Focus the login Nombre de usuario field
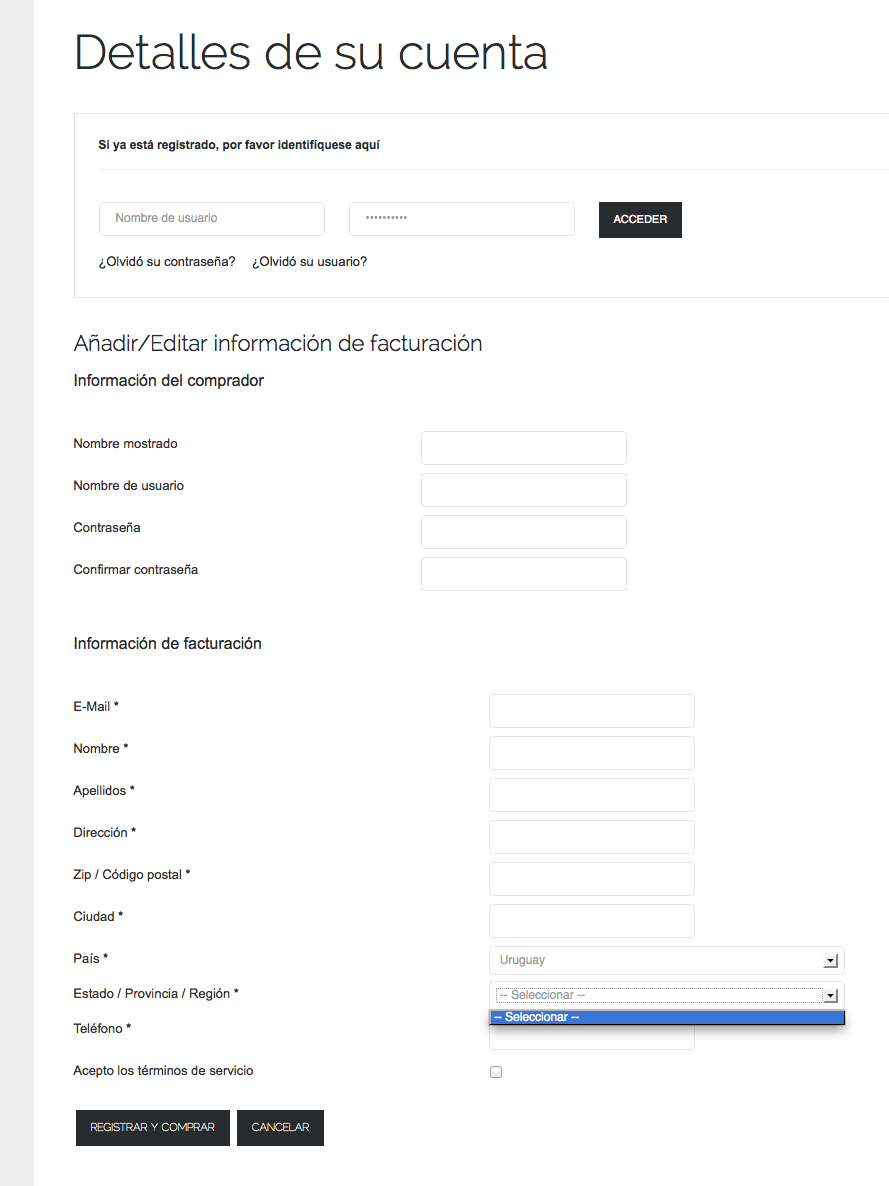The image size is (889, 1186). (x=212, y=219)
